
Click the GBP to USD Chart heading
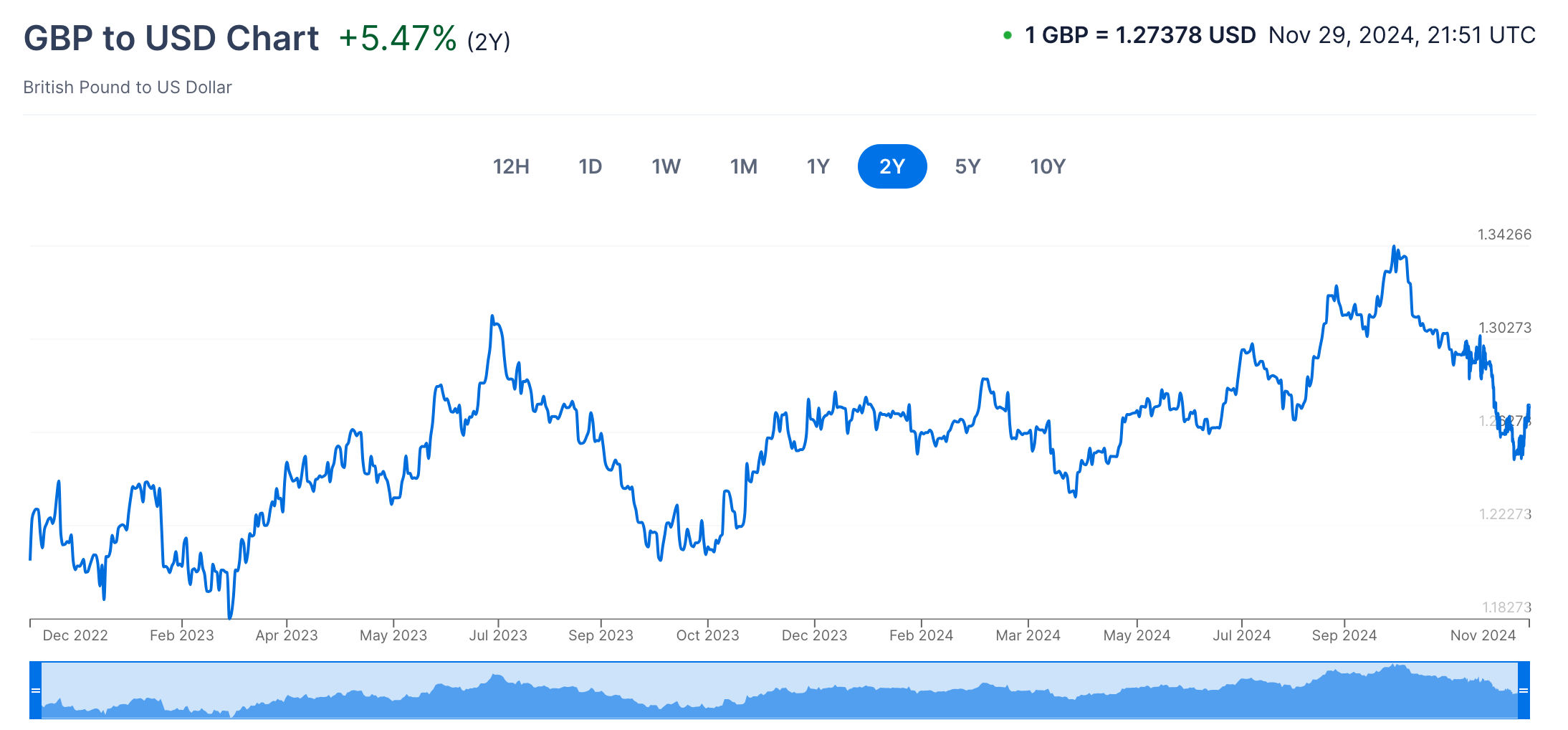[x=171, y=38]
